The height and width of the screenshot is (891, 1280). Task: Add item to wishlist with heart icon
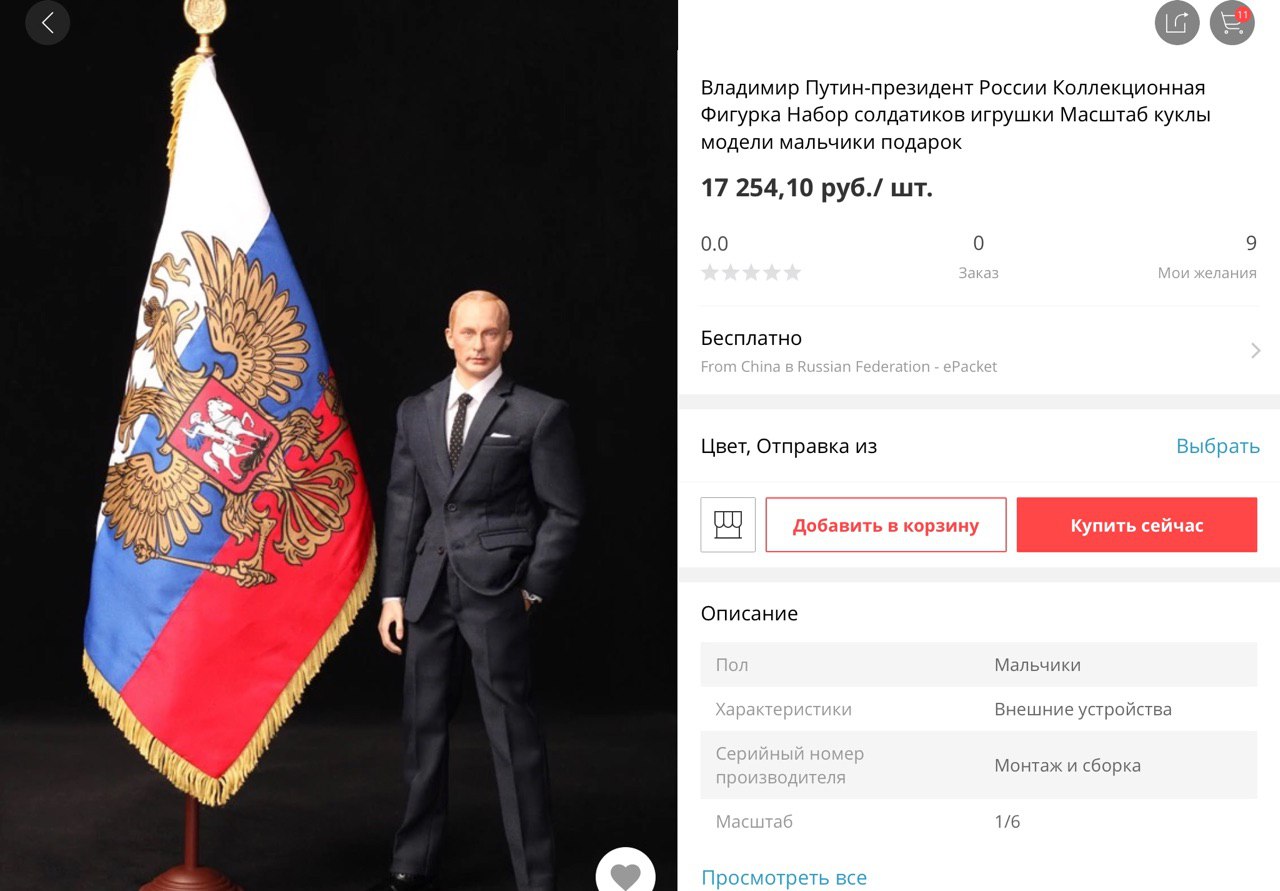pos(625,874)
